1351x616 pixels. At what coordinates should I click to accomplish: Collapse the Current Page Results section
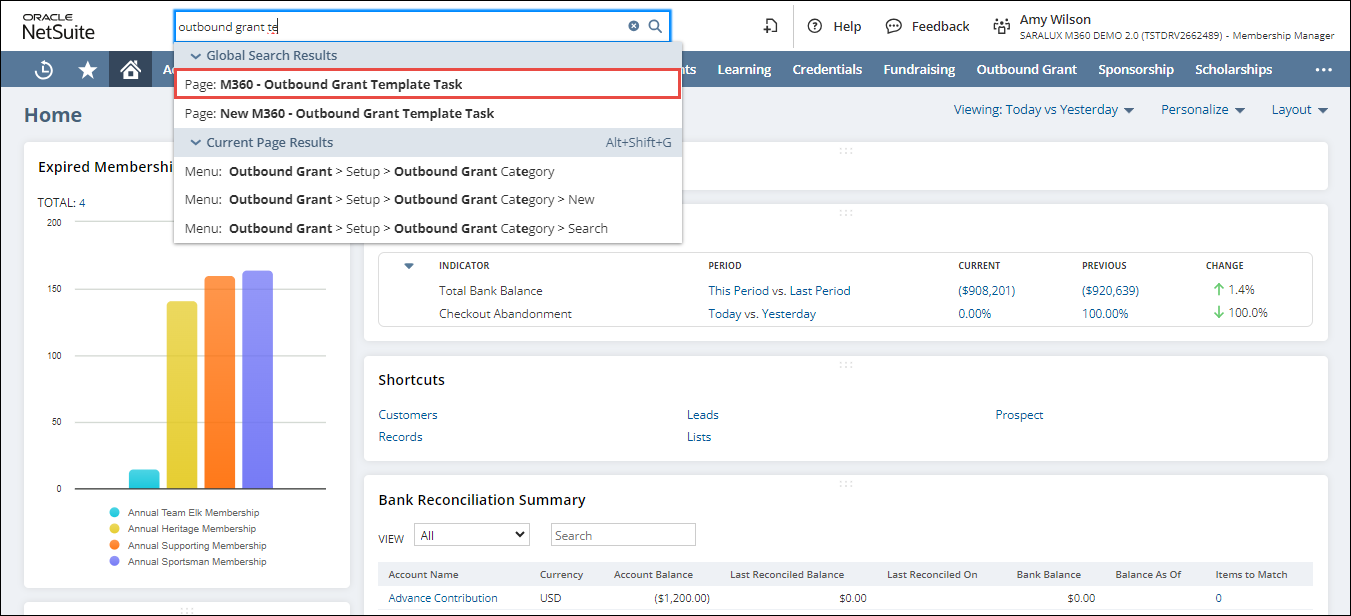click(196, 143)
